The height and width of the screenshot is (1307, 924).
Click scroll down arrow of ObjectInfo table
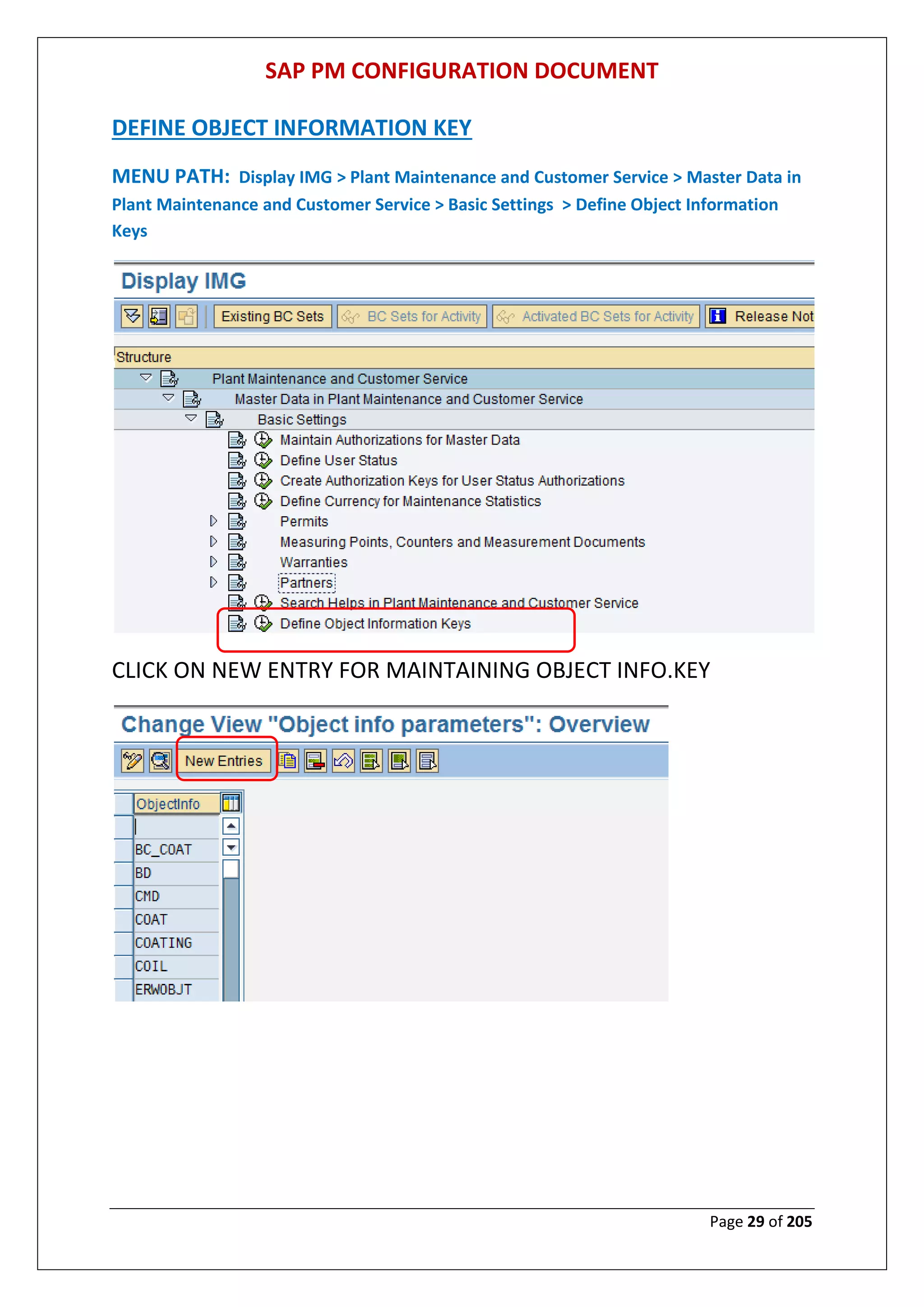231,848
